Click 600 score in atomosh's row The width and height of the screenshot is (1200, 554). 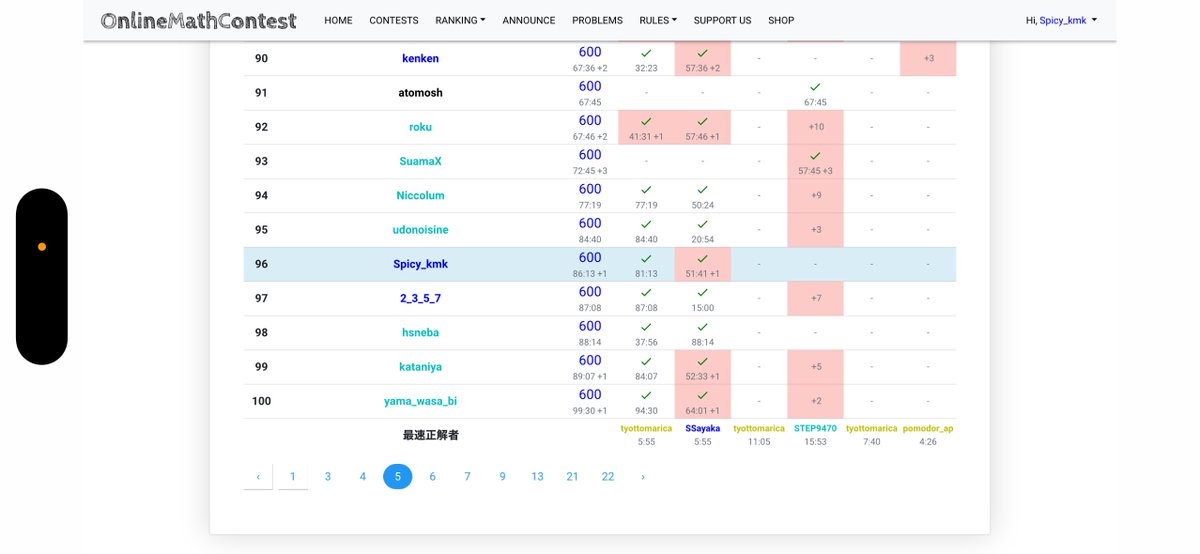590,86
